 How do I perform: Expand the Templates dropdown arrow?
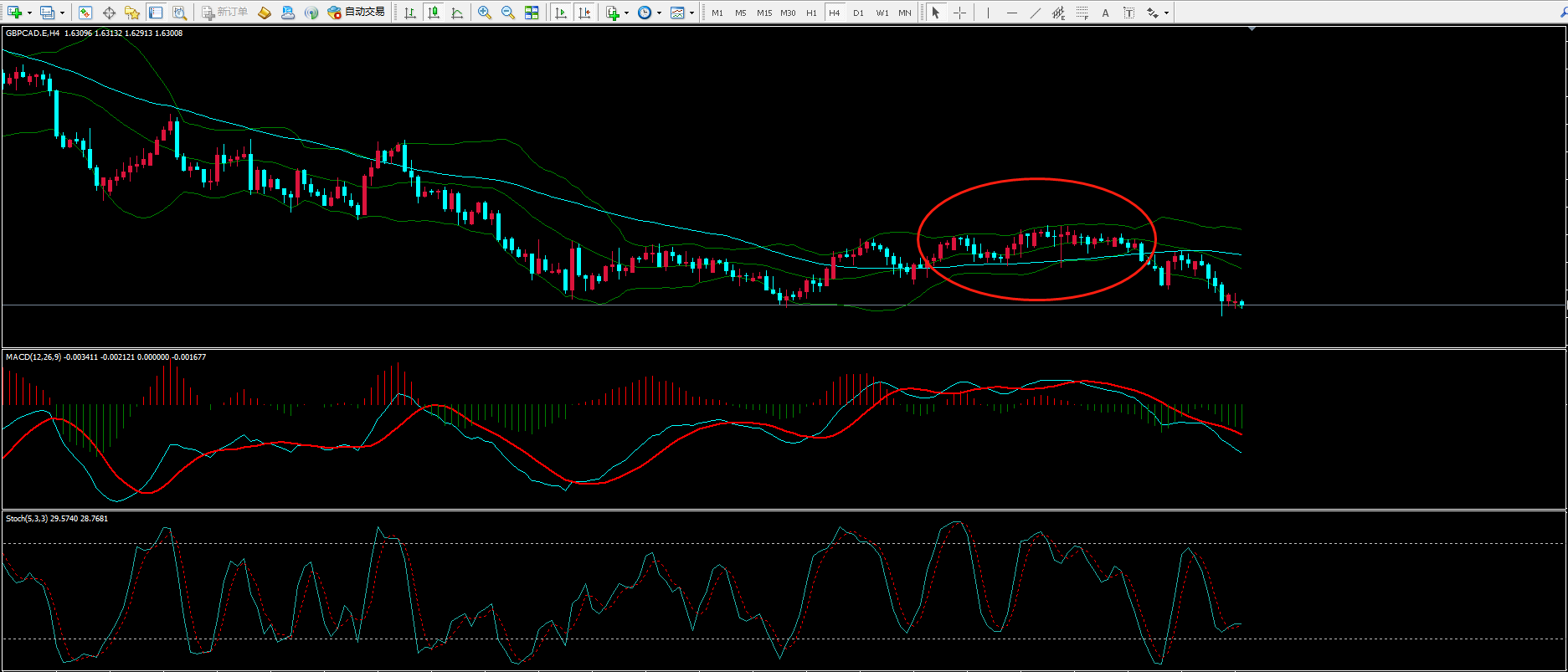coord(691,13)
